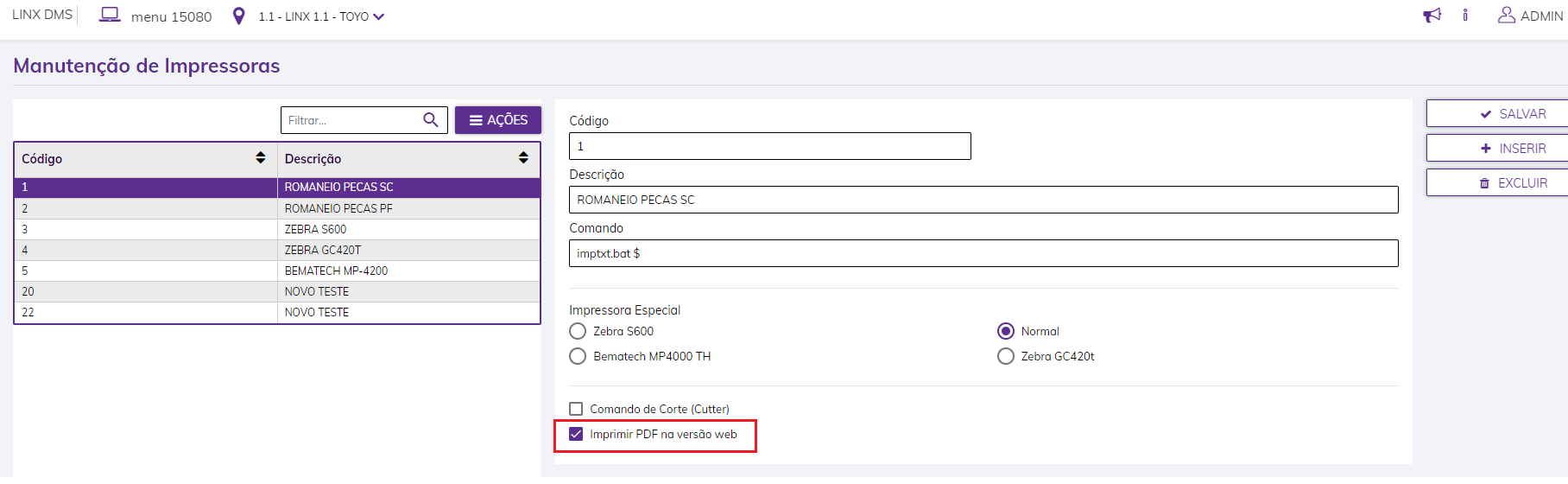
Task: Click the laptop menu icon
Action: point(110,16)
